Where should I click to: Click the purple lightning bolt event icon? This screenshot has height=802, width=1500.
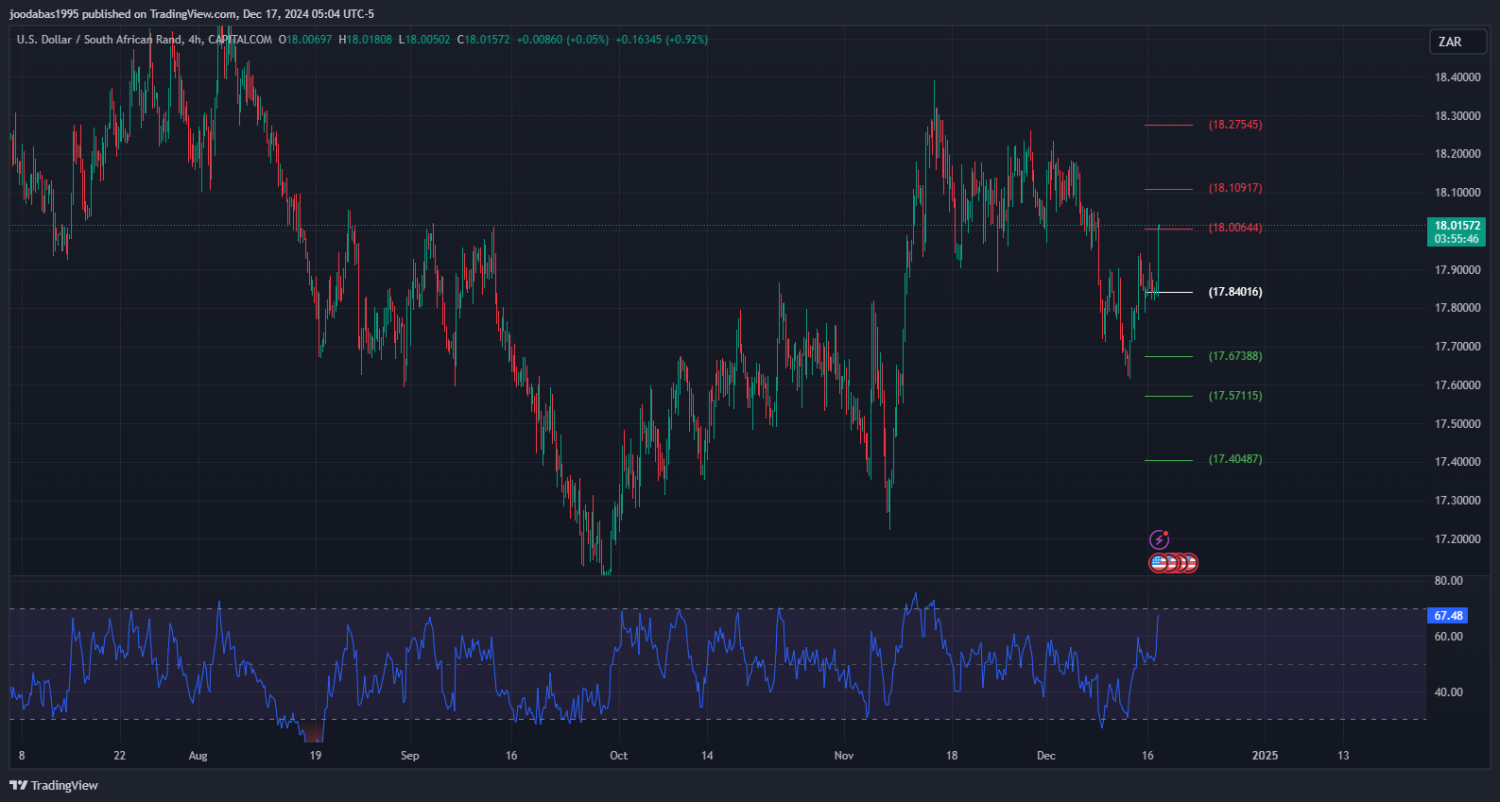pos(1159,540)
